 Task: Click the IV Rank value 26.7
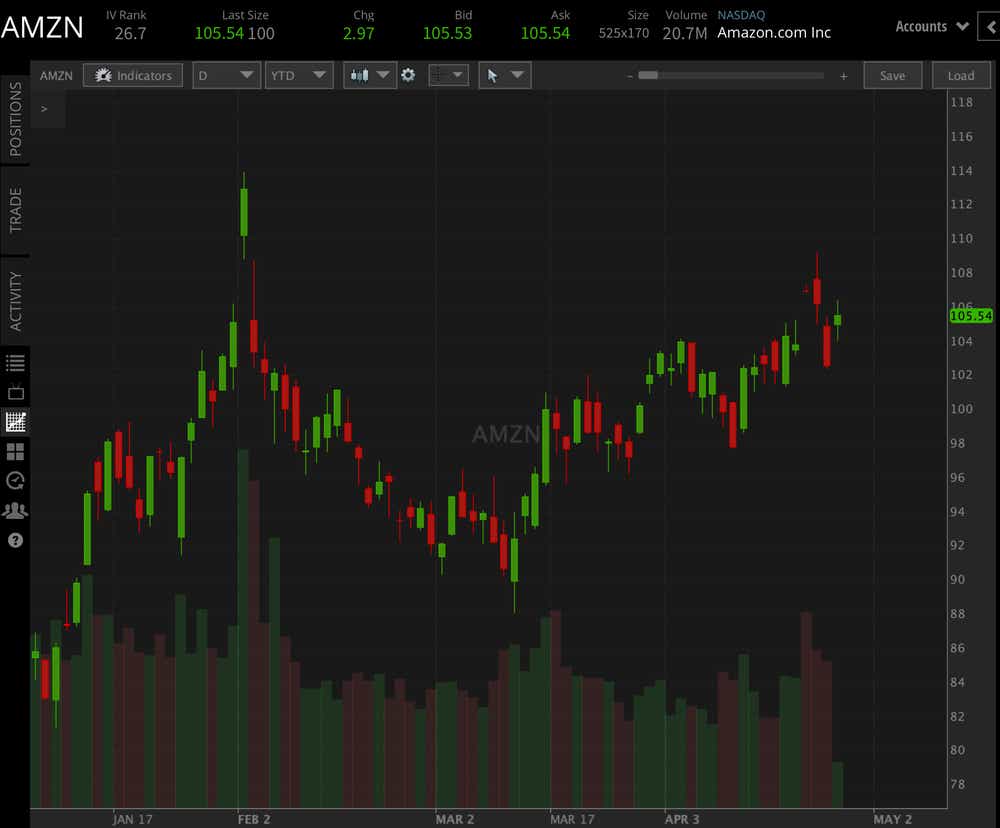pyautogui.click(x=130, y=33)
